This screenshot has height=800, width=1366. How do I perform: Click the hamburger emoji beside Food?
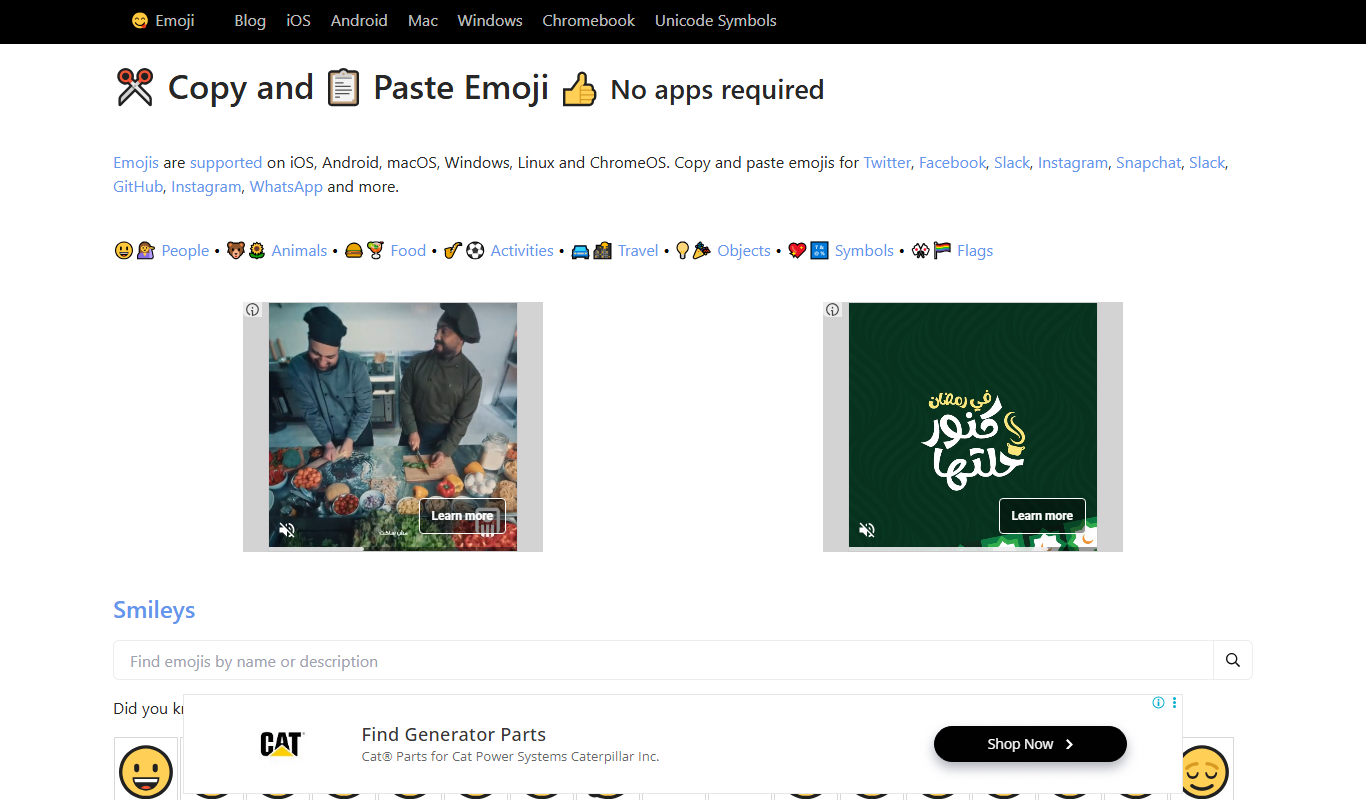[x=353, y=251]
